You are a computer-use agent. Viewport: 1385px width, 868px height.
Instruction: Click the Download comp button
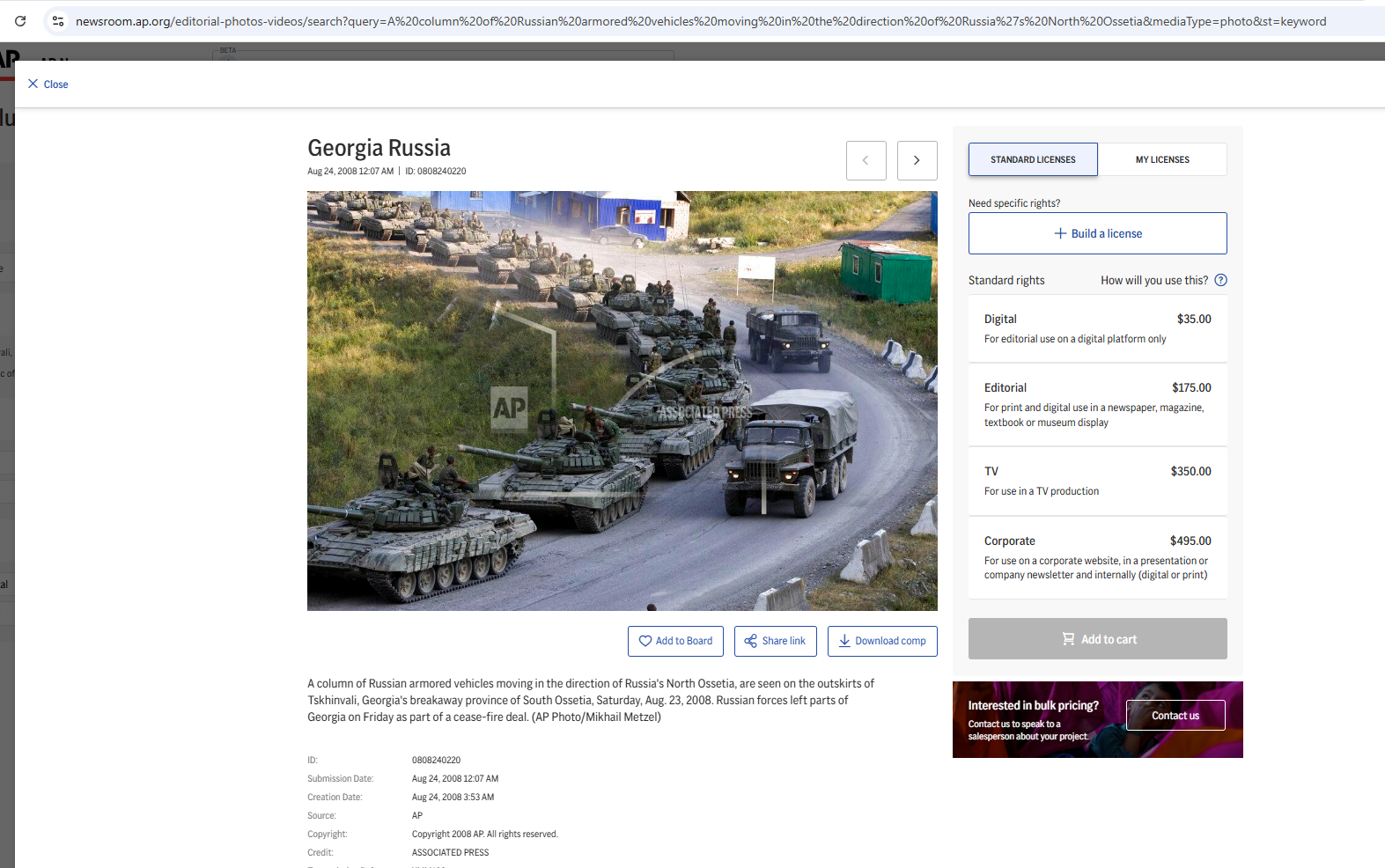[882, 641]
